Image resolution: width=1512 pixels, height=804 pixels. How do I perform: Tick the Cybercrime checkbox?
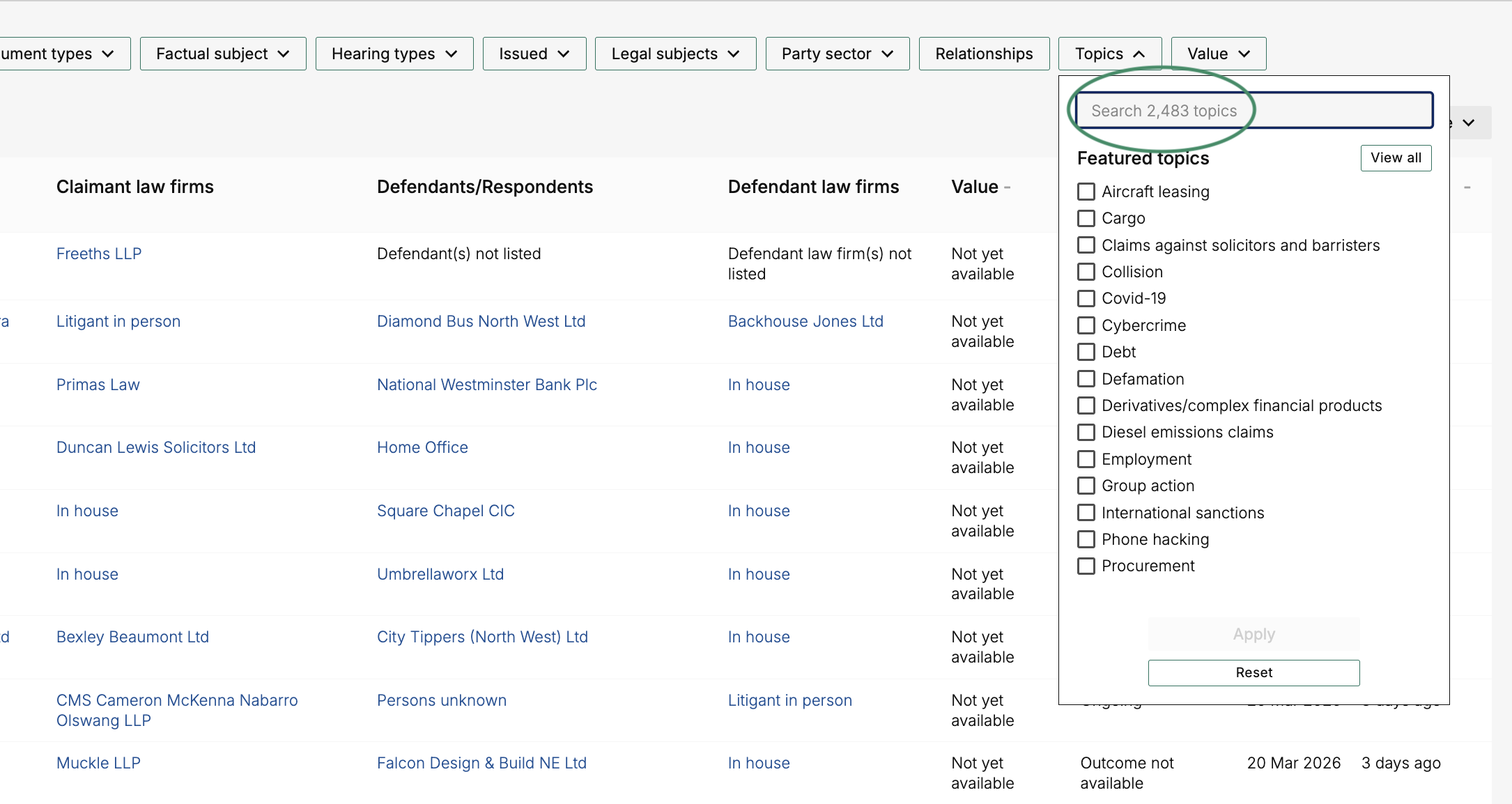pyautogui.click(x=1086, y=325)
